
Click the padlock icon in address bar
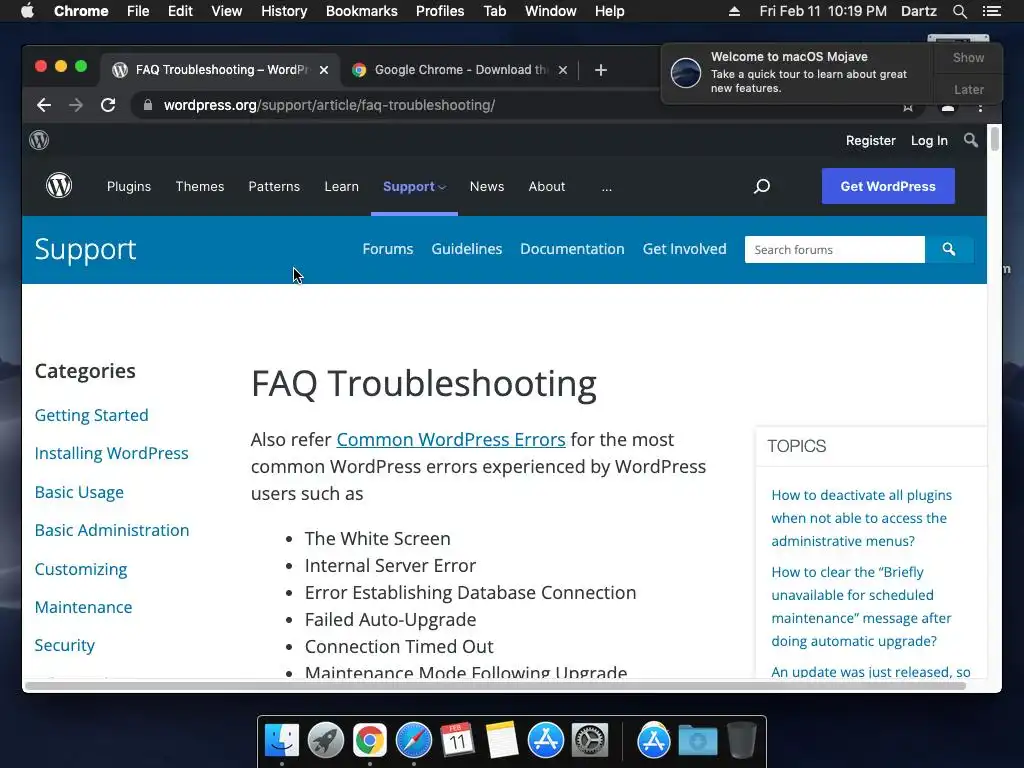tap(148, 105)
